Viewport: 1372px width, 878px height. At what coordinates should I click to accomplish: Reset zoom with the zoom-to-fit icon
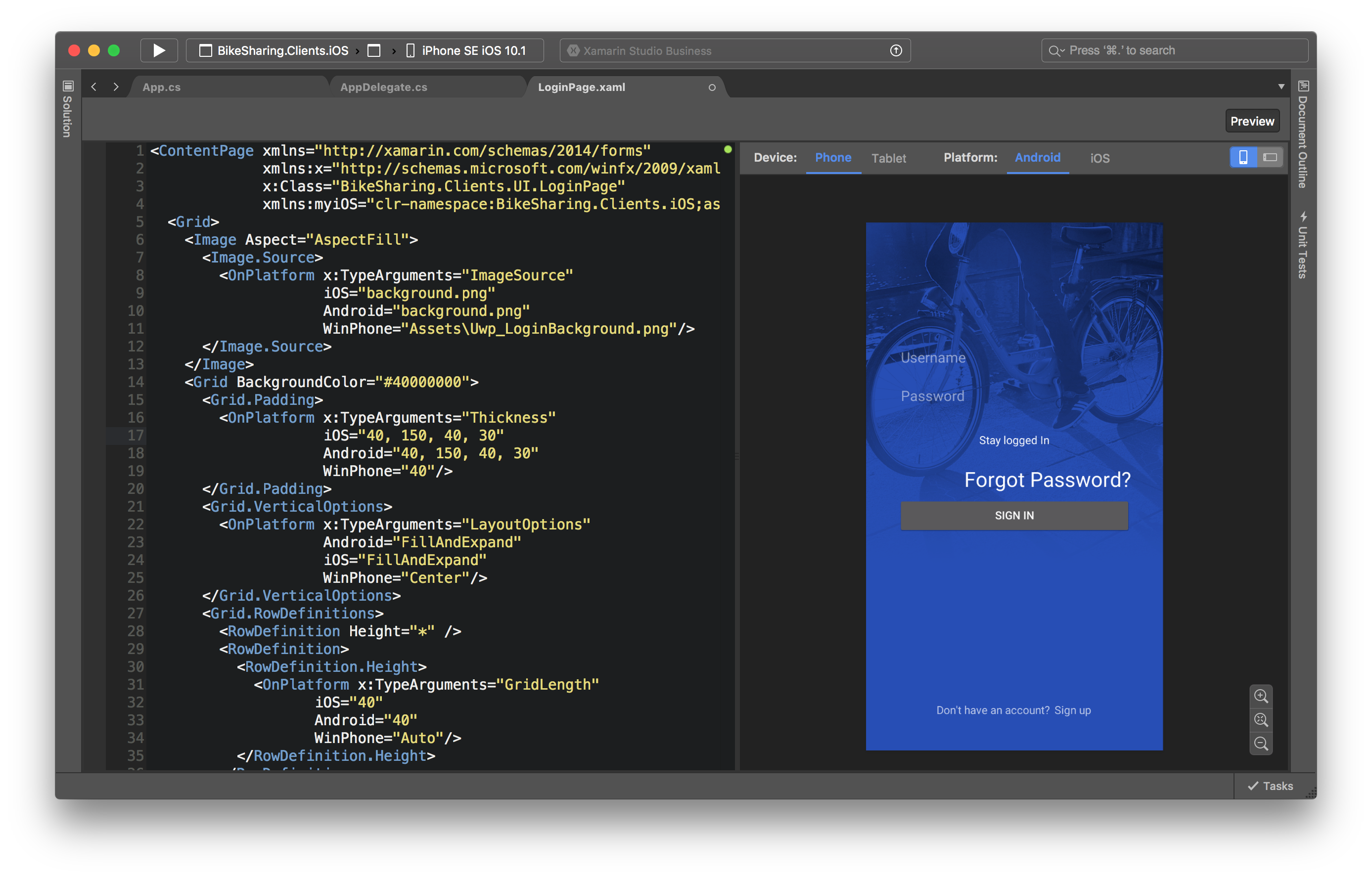pos(1261,720)
